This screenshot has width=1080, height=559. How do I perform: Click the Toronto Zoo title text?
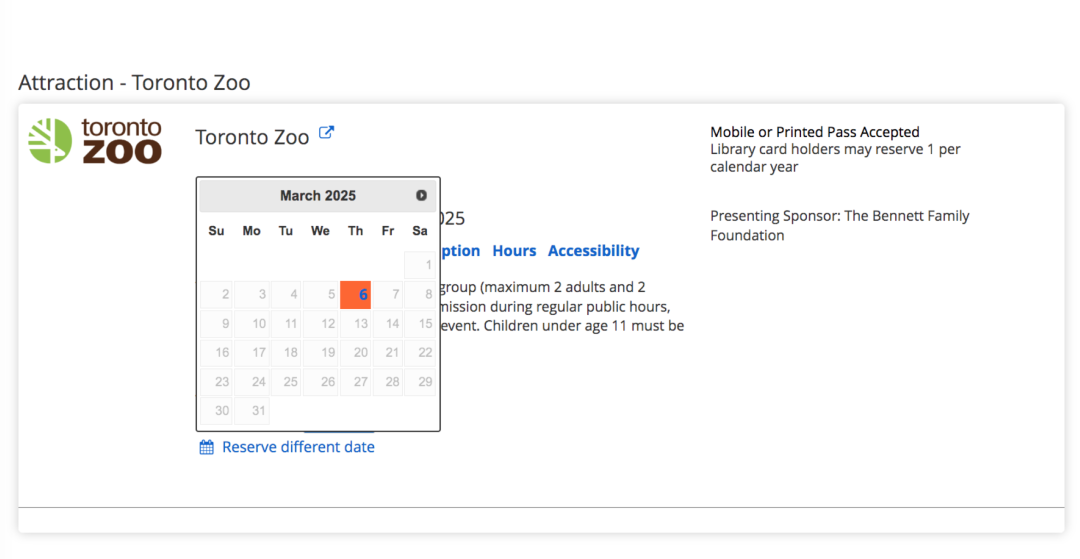[x=252, y=137]
